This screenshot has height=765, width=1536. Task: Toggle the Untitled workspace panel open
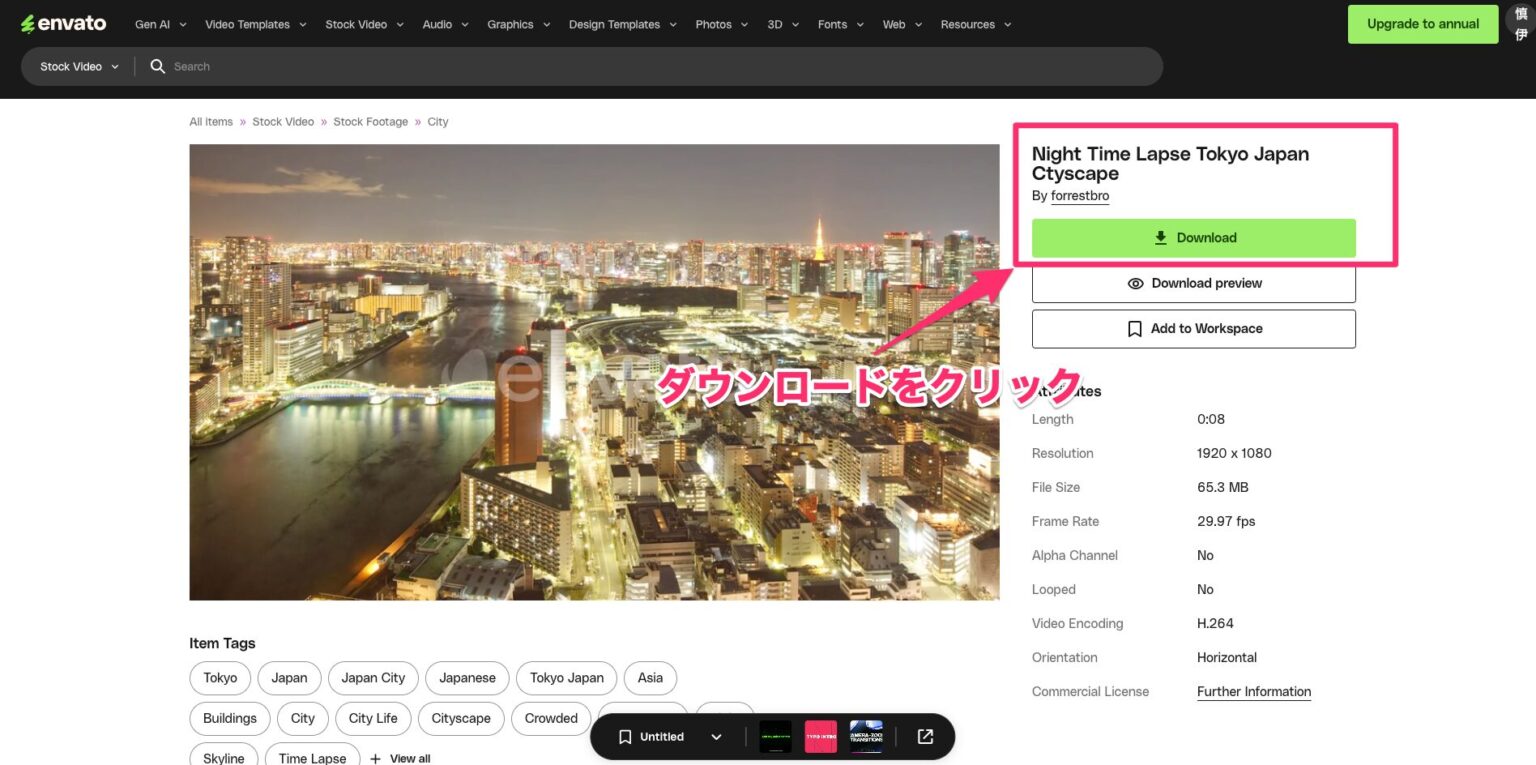click(x=716, y=736)
